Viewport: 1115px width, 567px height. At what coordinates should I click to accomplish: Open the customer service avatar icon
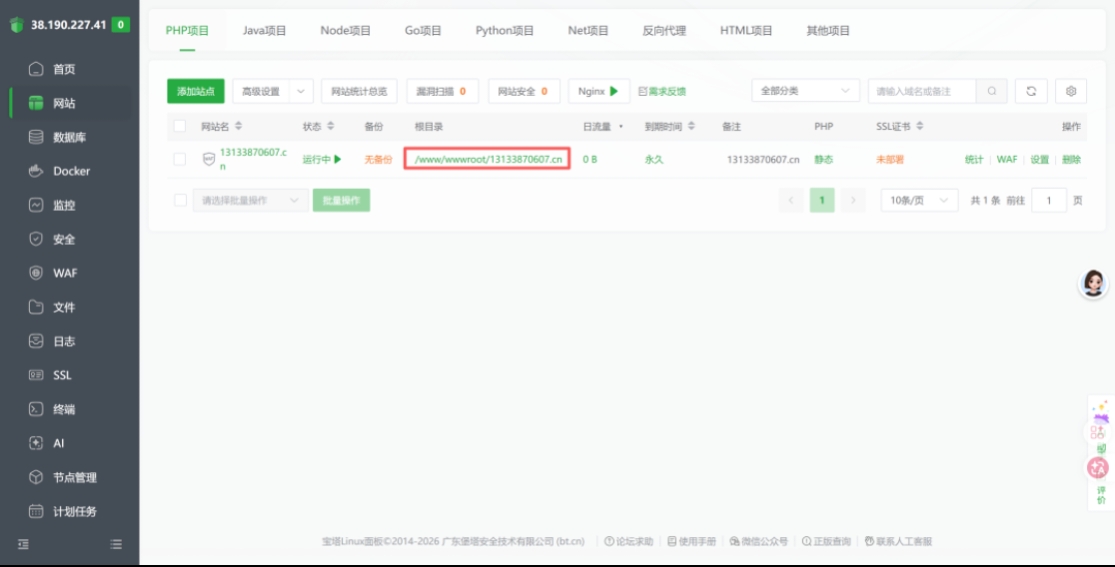click(1094, 283)
